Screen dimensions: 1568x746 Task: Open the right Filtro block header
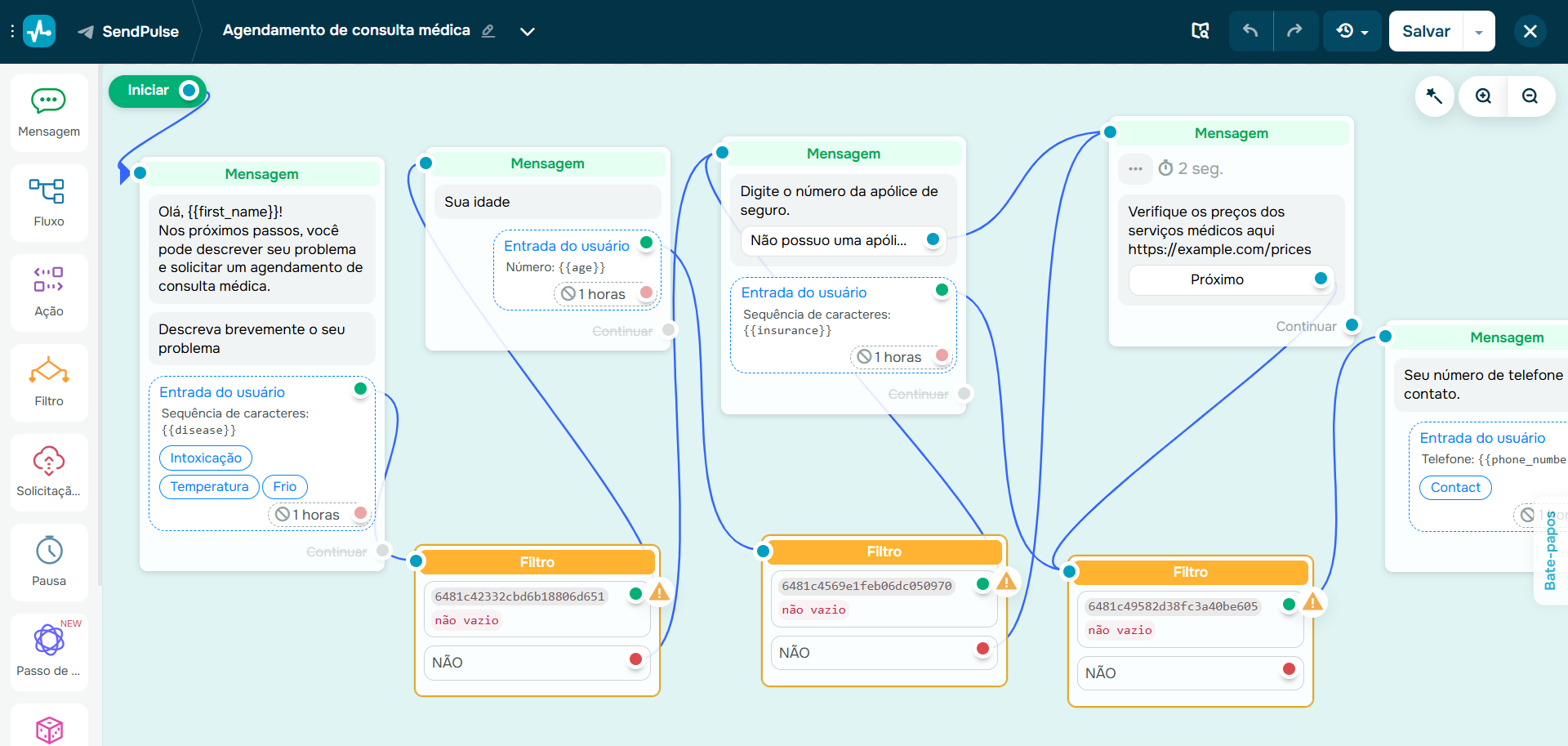click(1191, 572)
